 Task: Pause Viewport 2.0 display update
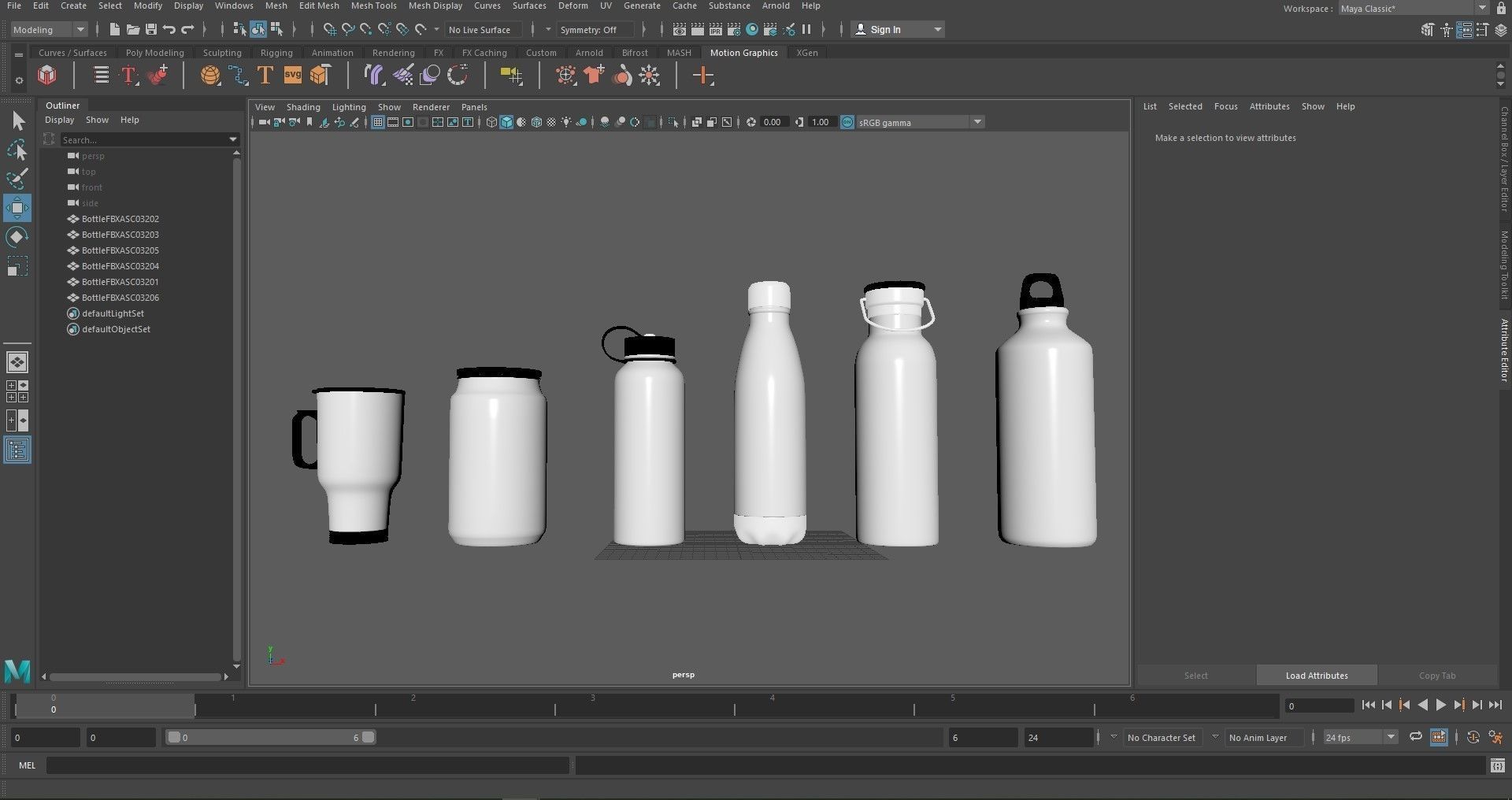click(806, 30)
